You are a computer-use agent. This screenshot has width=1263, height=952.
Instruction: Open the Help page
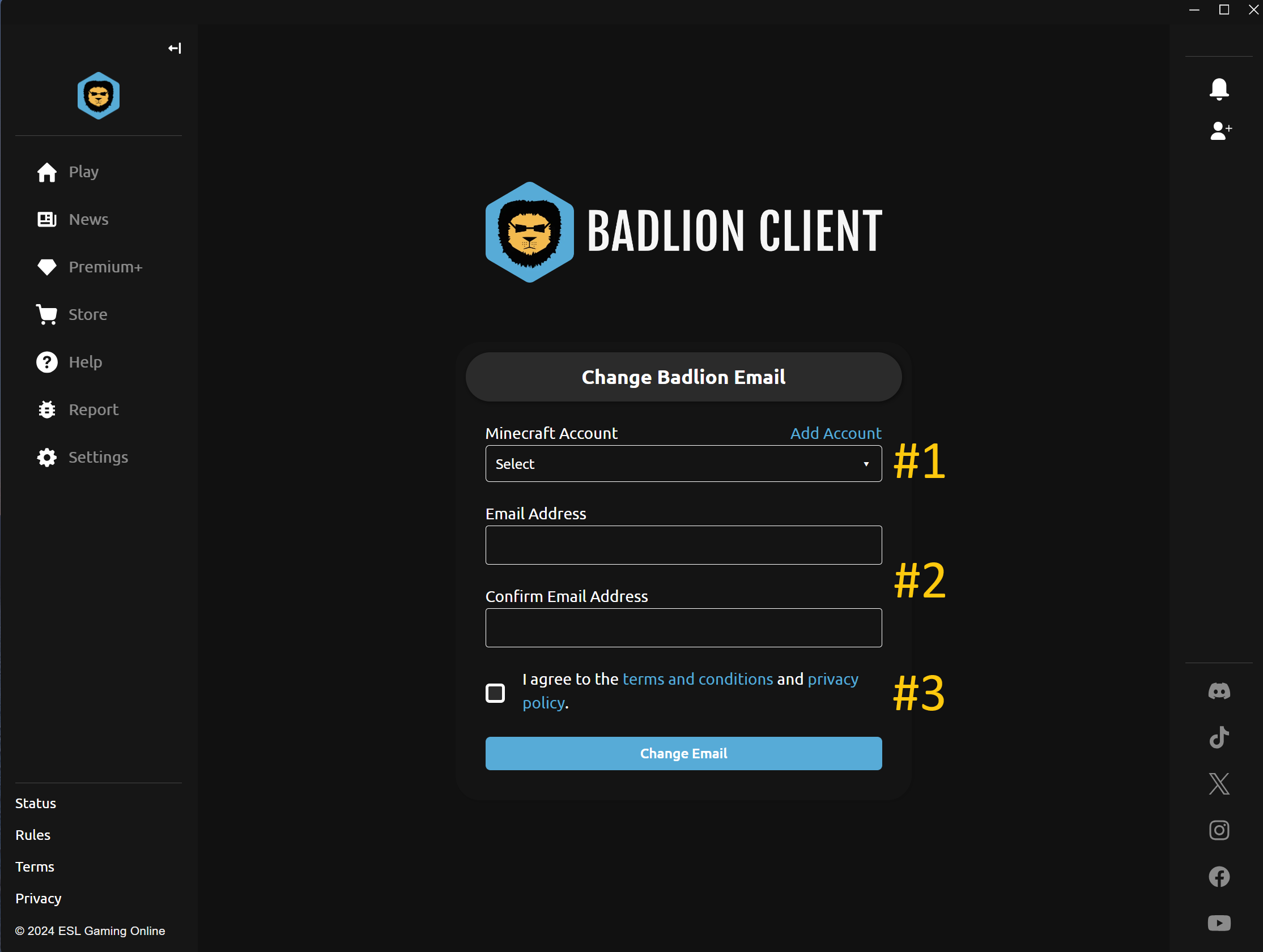86,362
